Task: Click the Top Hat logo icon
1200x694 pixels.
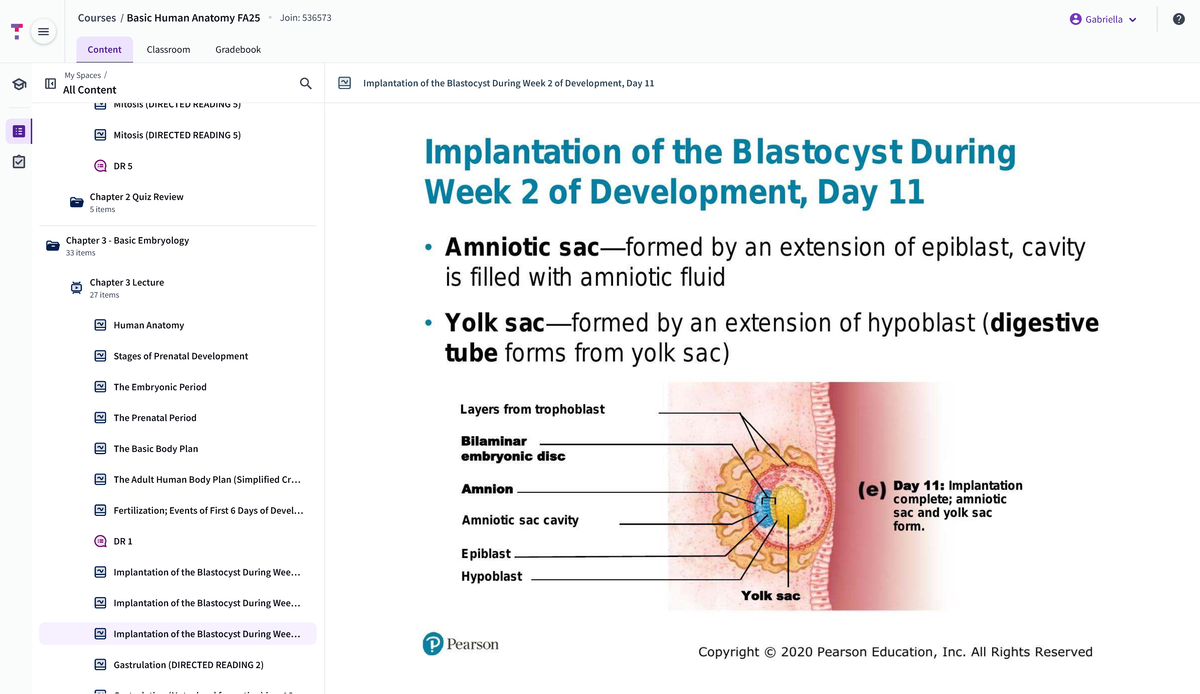Action: [16, 32]
